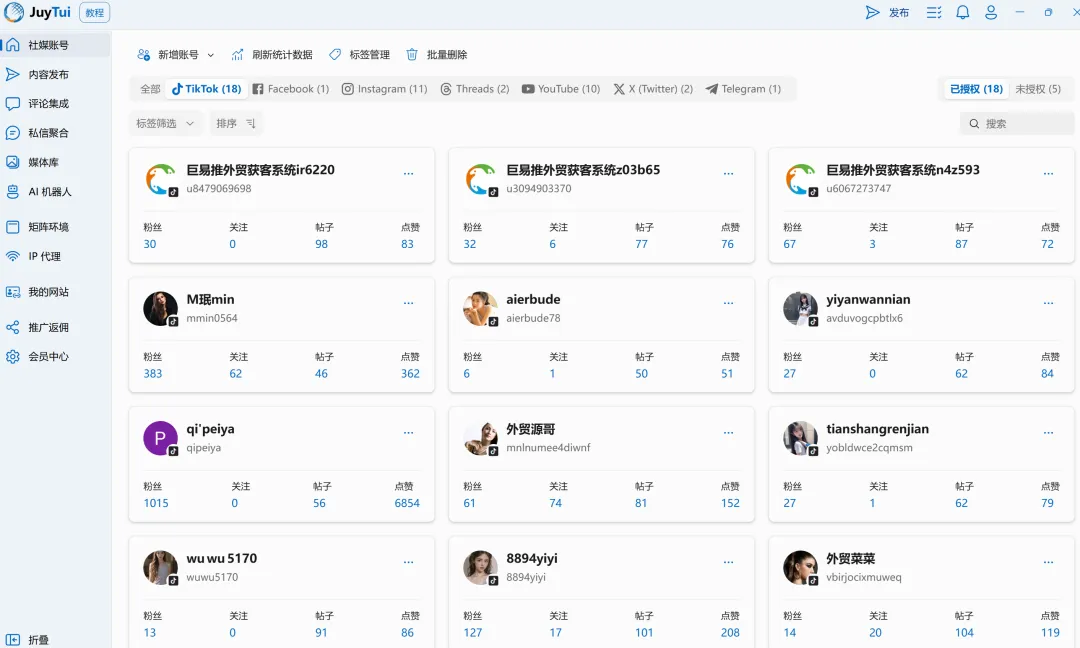
Task: Select the YouTube (10) tab
Action: [x=560, y=89]
